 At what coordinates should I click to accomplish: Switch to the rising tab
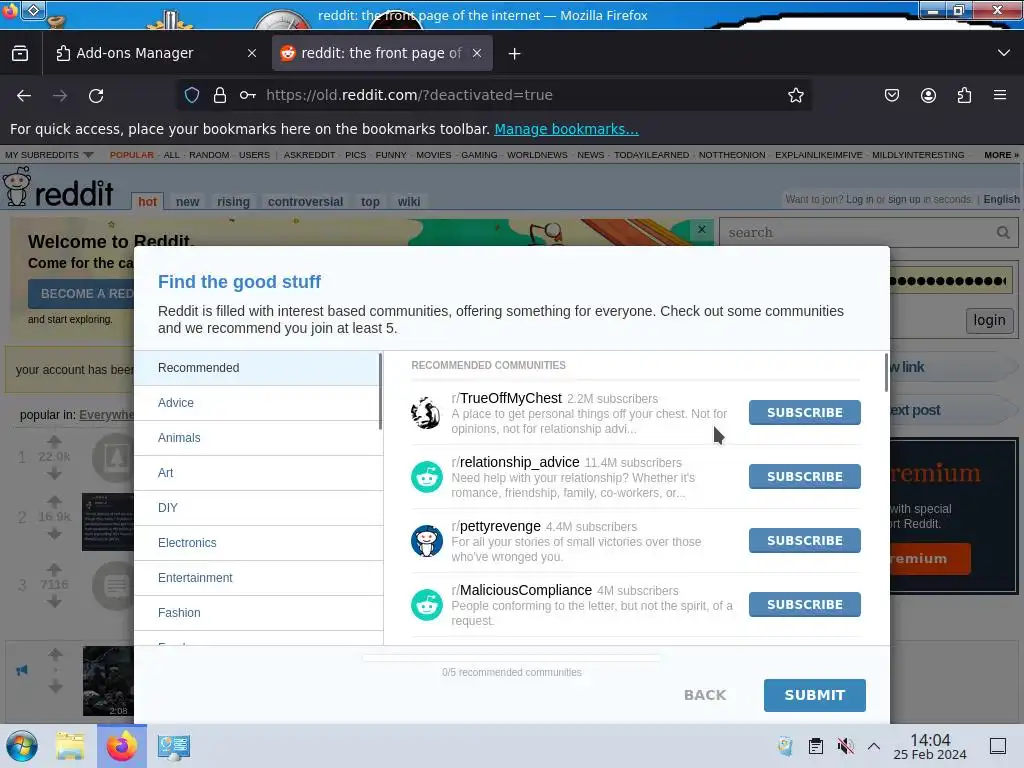[233, 202]
